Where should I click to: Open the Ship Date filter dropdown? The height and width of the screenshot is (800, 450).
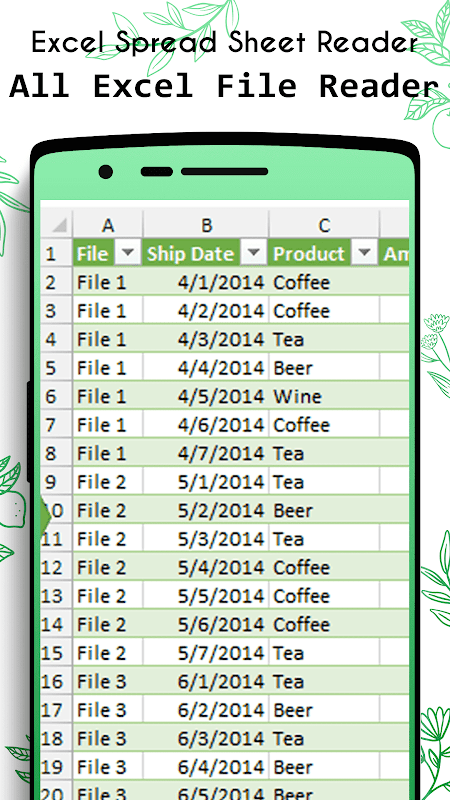pos(254,253)
